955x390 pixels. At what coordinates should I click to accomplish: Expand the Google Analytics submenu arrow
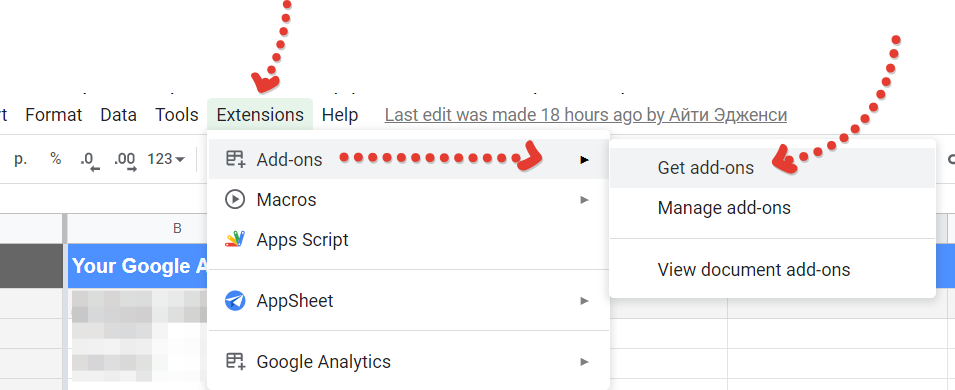point(585,361)
